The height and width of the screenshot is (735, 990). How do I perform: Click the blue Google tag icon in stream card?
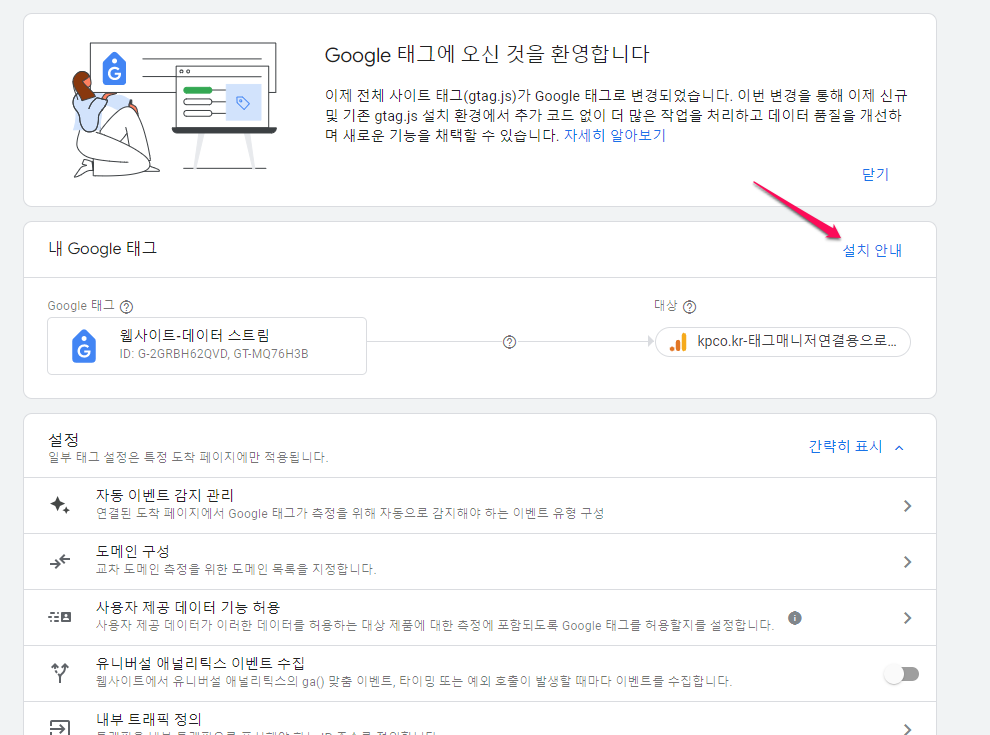coord(84,346)
